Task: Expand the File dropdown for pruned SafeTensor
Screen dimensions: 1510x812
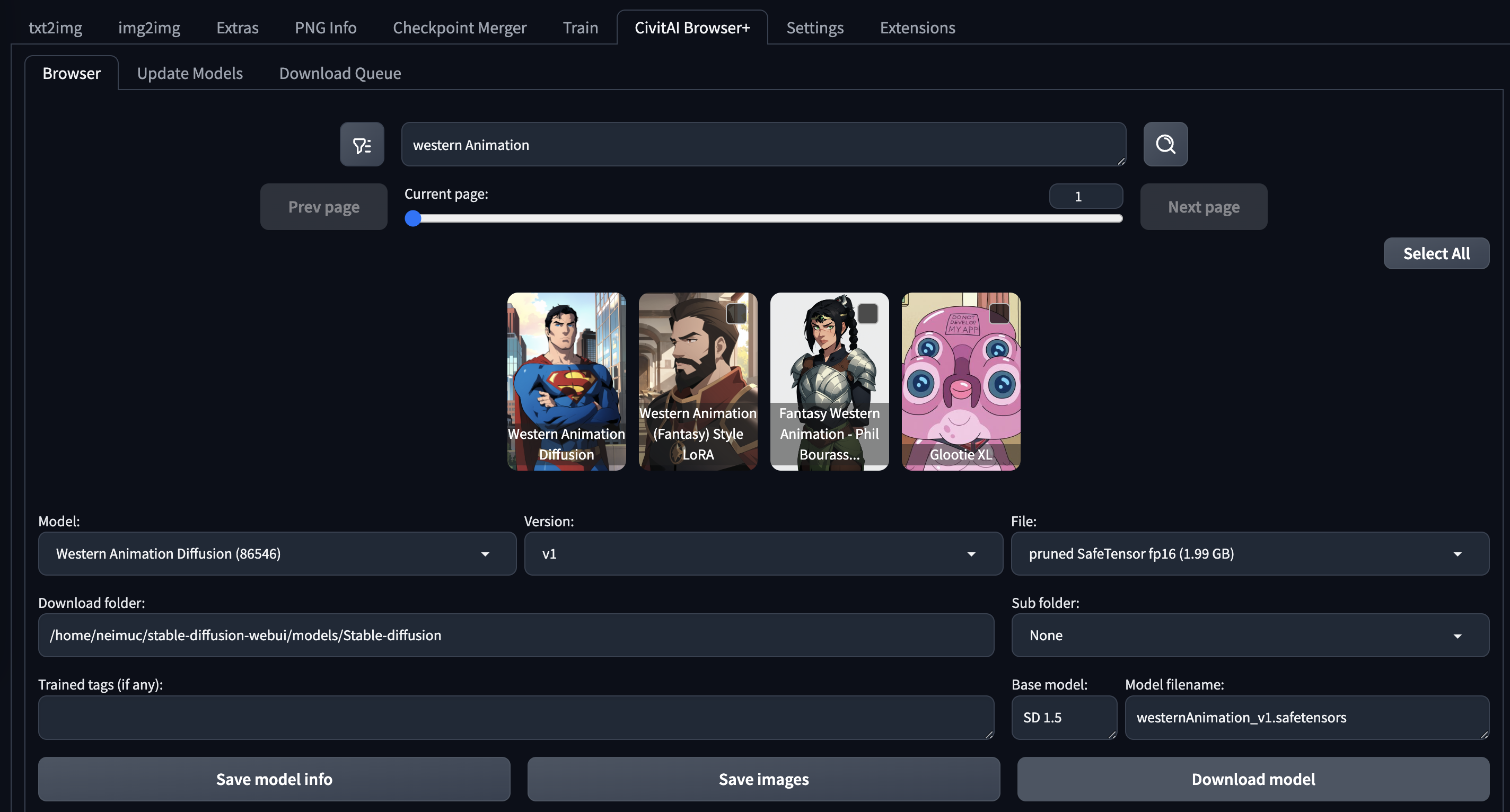Action: point(1249,554)
